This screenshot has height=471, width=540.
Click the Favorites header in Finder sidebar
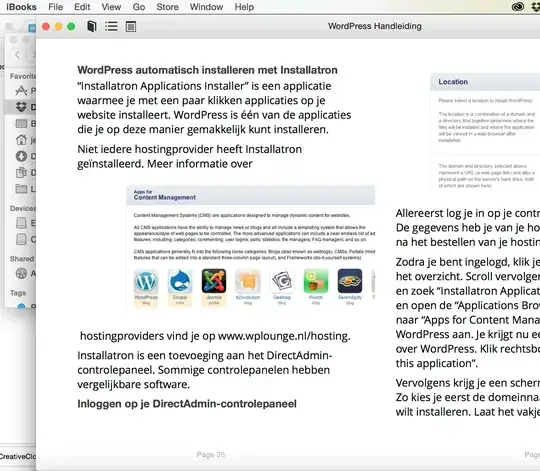pyautogui.click(x=22, y=76)
